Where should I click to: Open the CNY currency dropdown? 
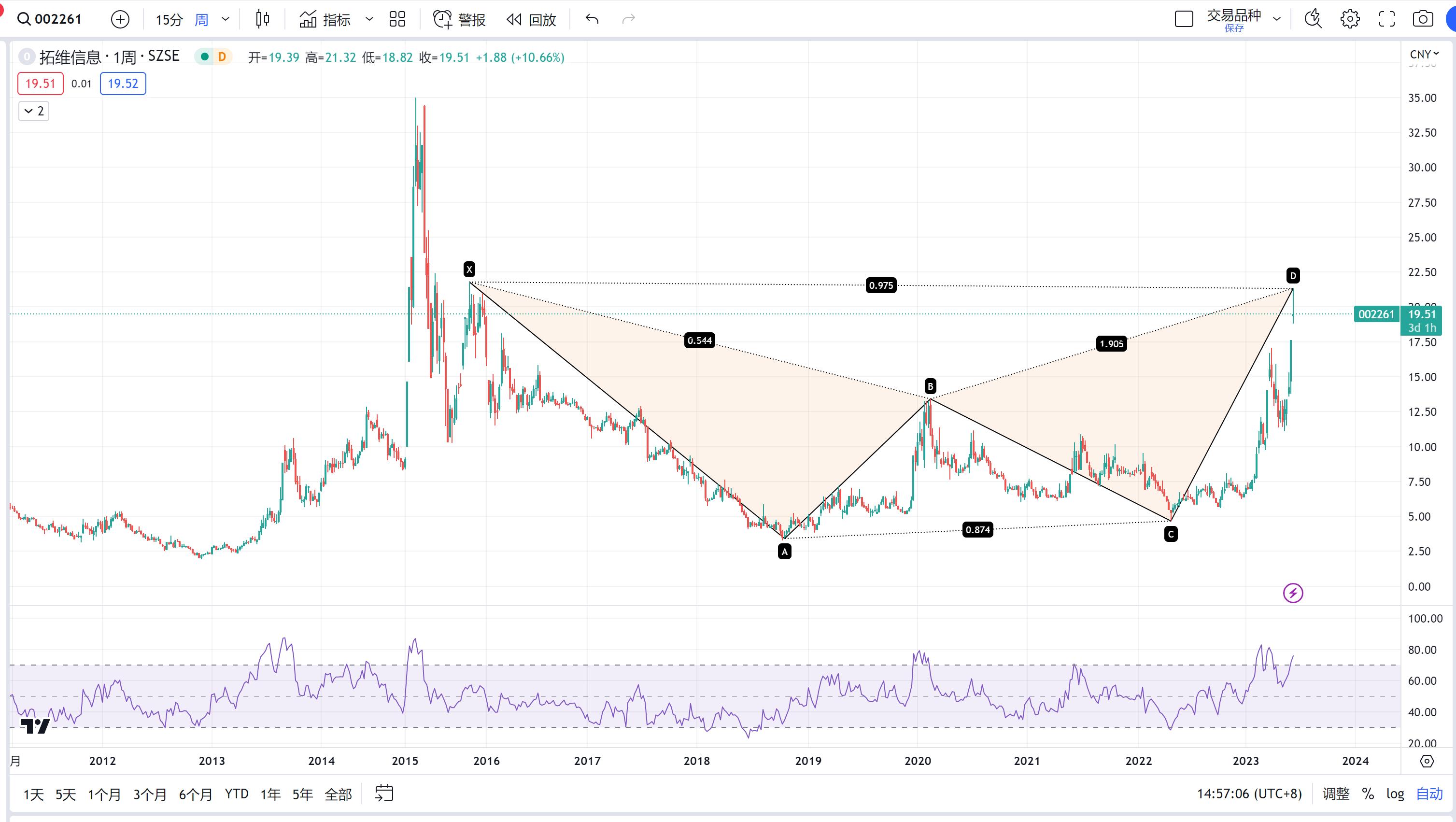1424,54
